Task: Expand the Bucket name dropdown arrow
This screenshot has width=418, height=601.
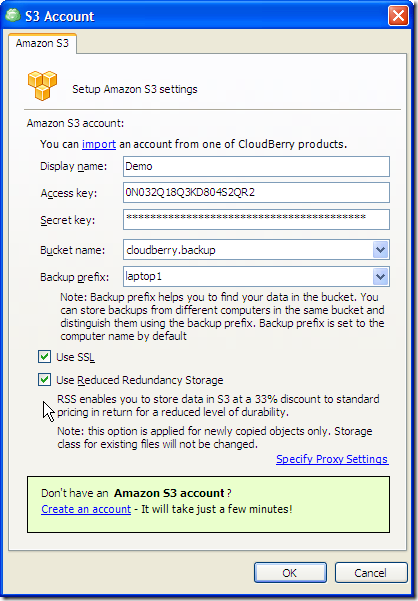Action: pos(380,250)
